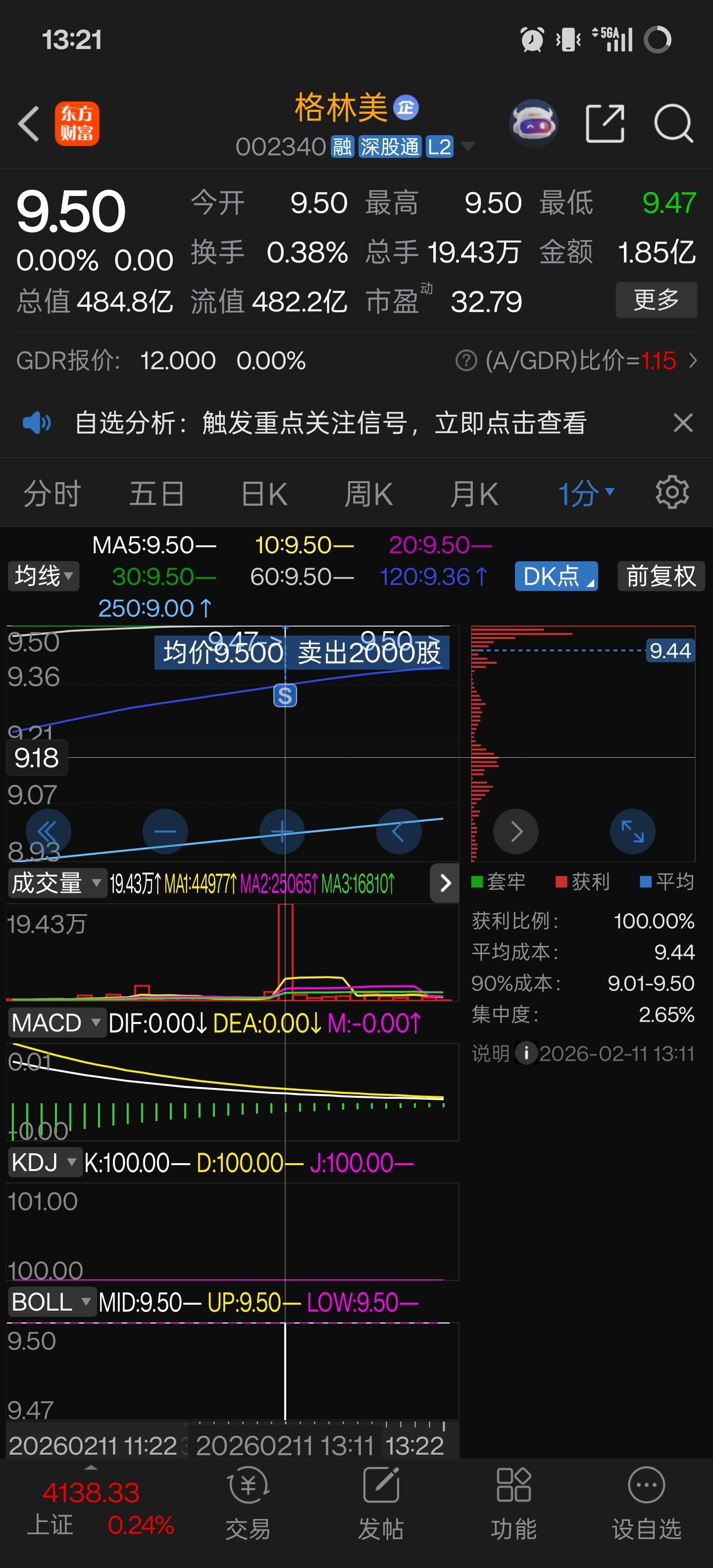Switch to 分时 chart tab
The image size is (713, 1568).
[52, 493]
